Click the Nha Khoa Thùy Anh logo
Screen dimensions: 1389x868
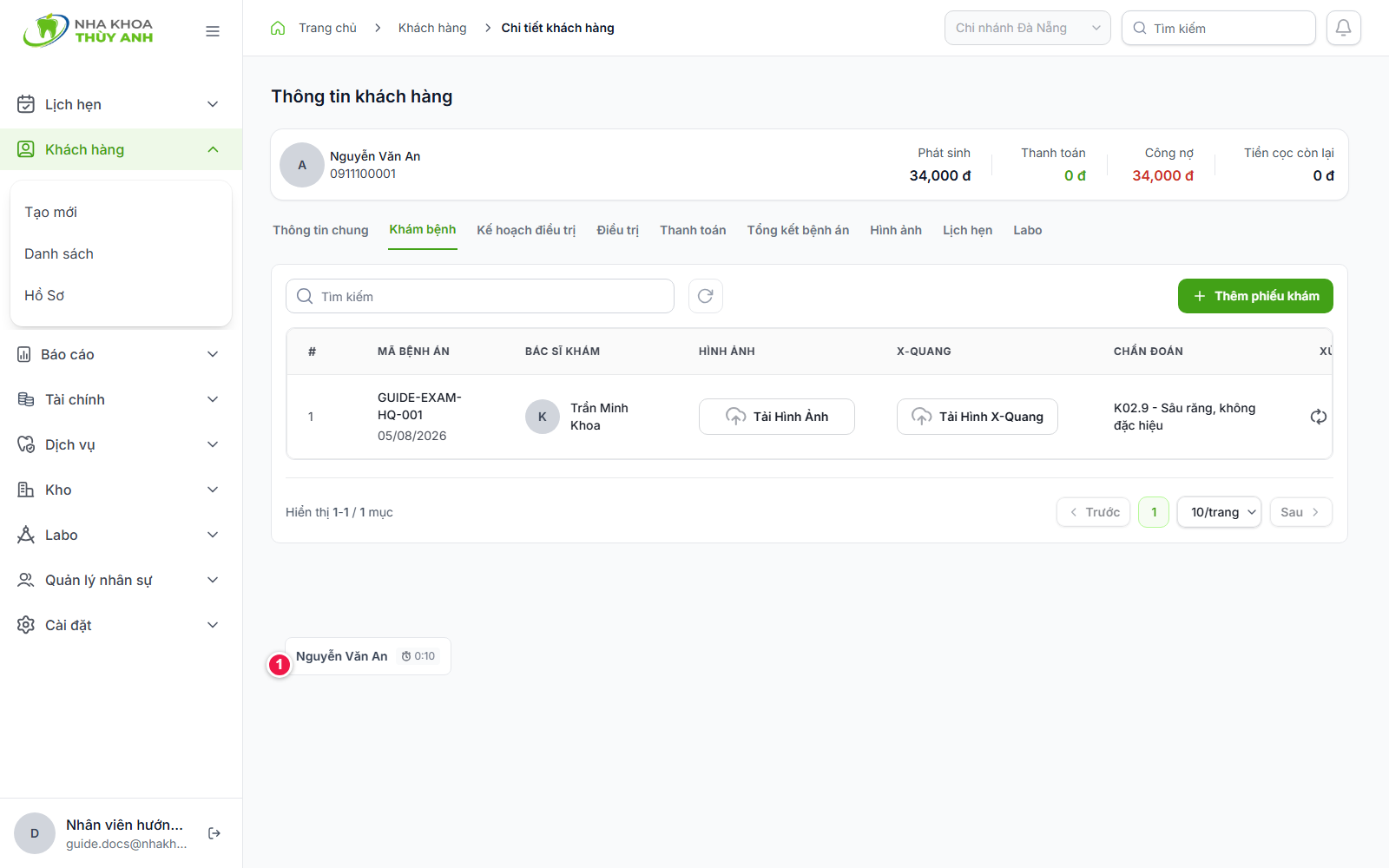88,30
